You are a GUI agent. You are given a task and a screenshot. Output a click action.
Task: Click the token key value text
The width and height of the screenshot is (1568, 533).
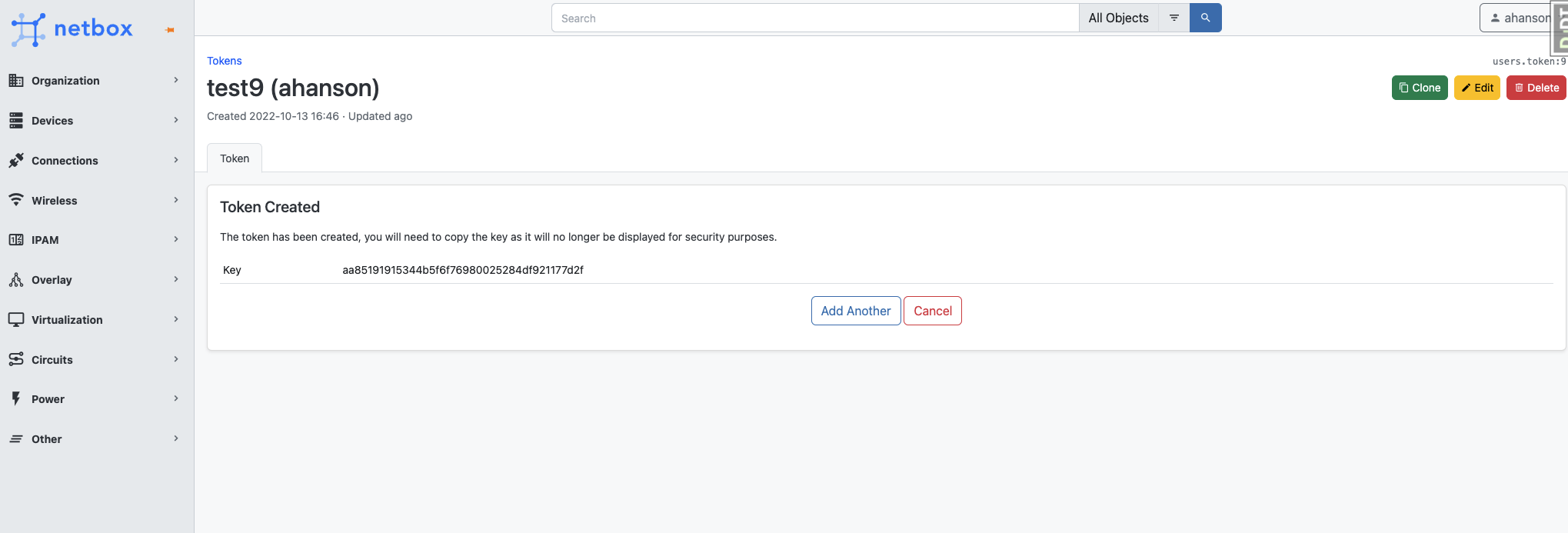(x=463, y=270)
